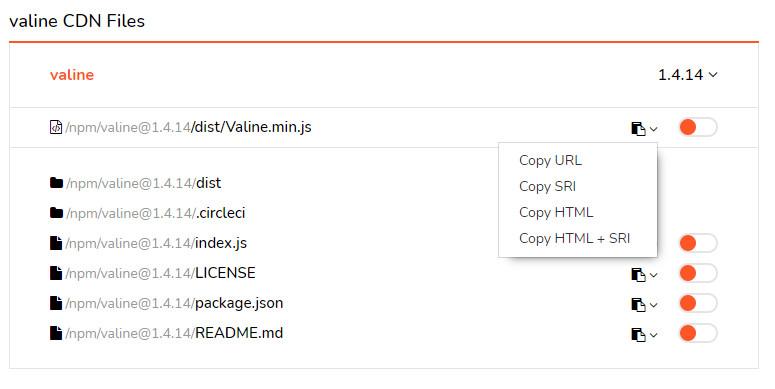The image size is (775, 389).
Task: Open the 1.4.14 version dropdown
Action: tap(688, 75)
